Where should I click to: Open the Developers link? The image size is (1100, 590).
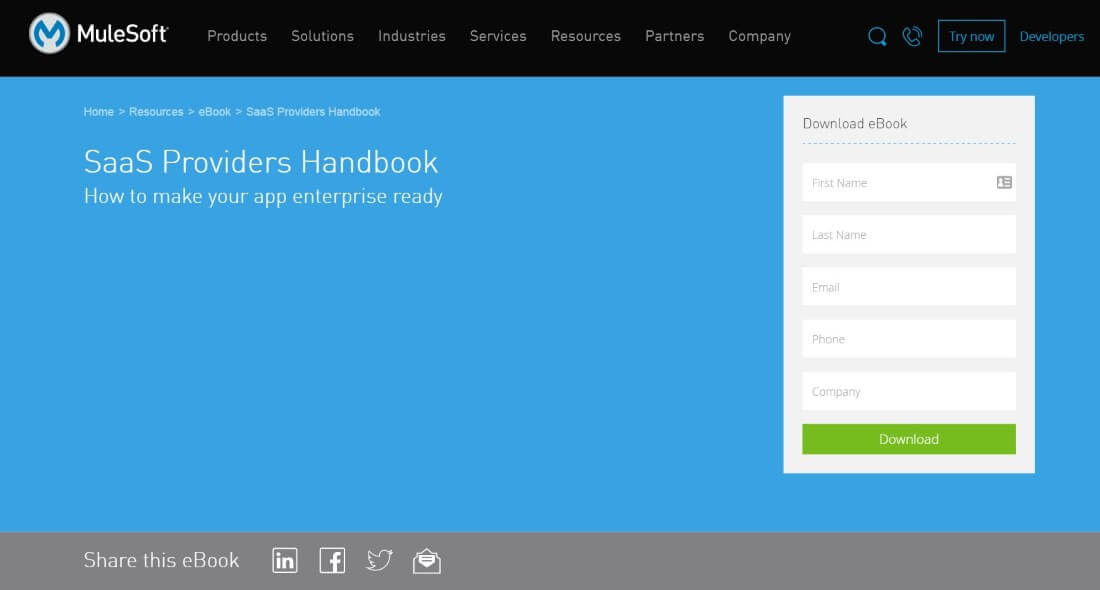(1051, 36)
